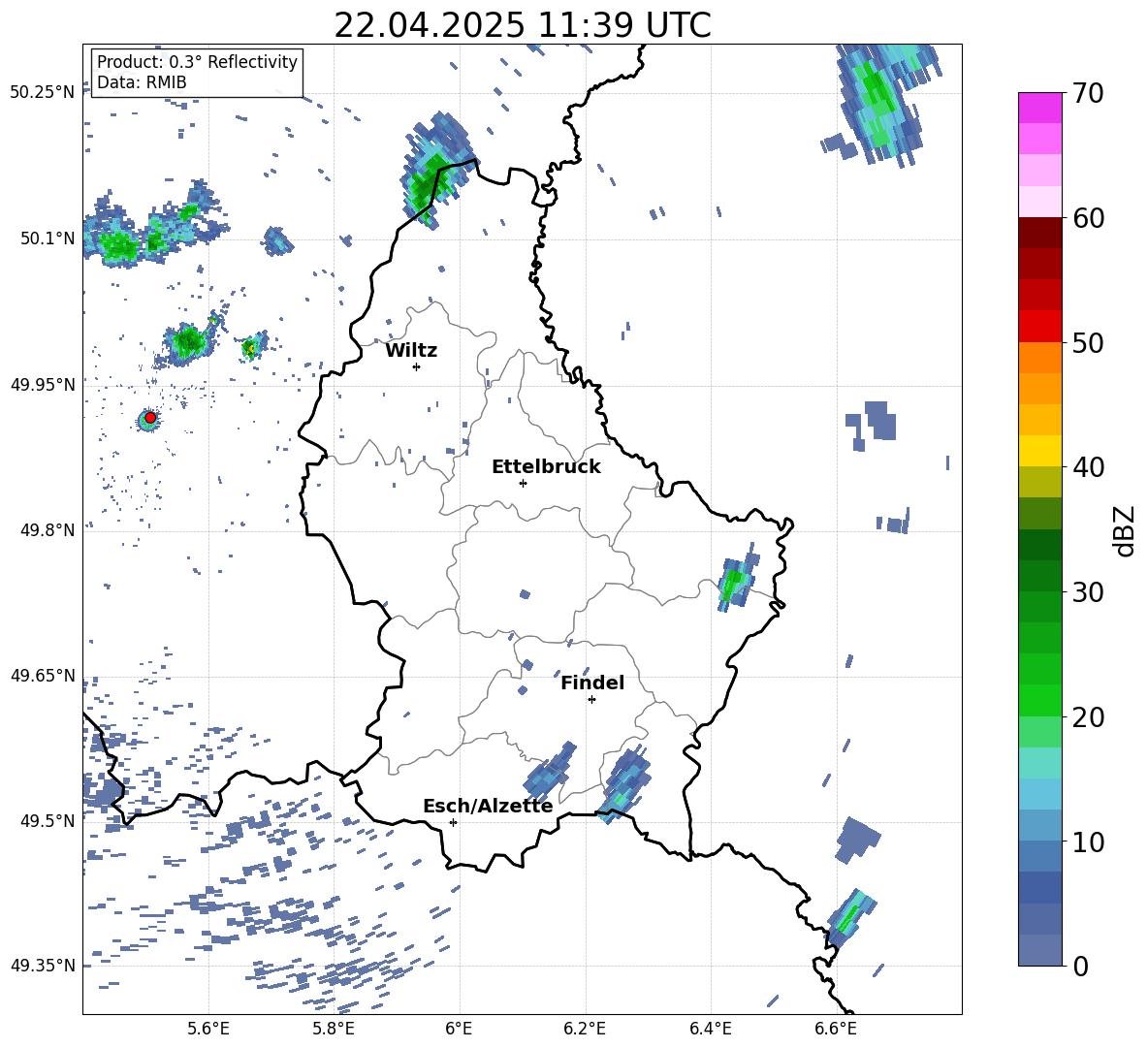Screen dimensions: 1148x1048
Task: Click the 49.35°N latitude label
Action: point(43,966)
